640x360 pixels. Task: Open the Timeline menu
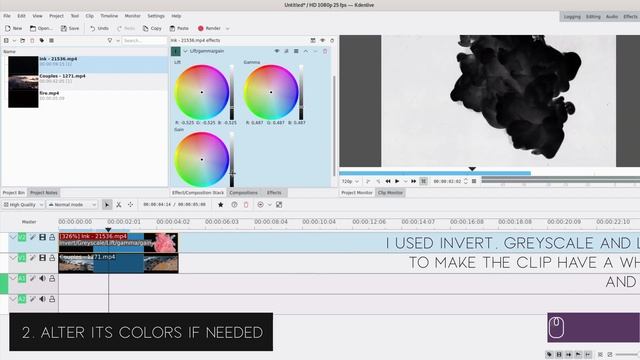tap(109, 16)
